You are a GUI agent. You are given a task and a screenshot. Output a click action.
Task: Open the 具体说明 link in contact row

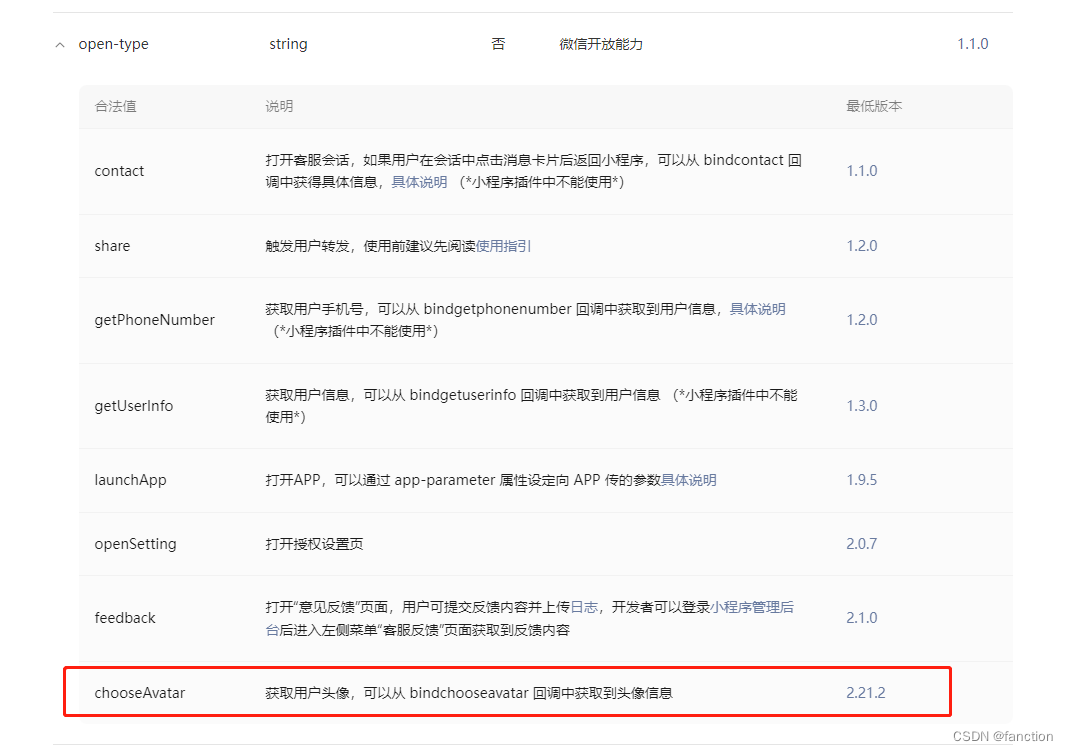click(x=419, y=182)
